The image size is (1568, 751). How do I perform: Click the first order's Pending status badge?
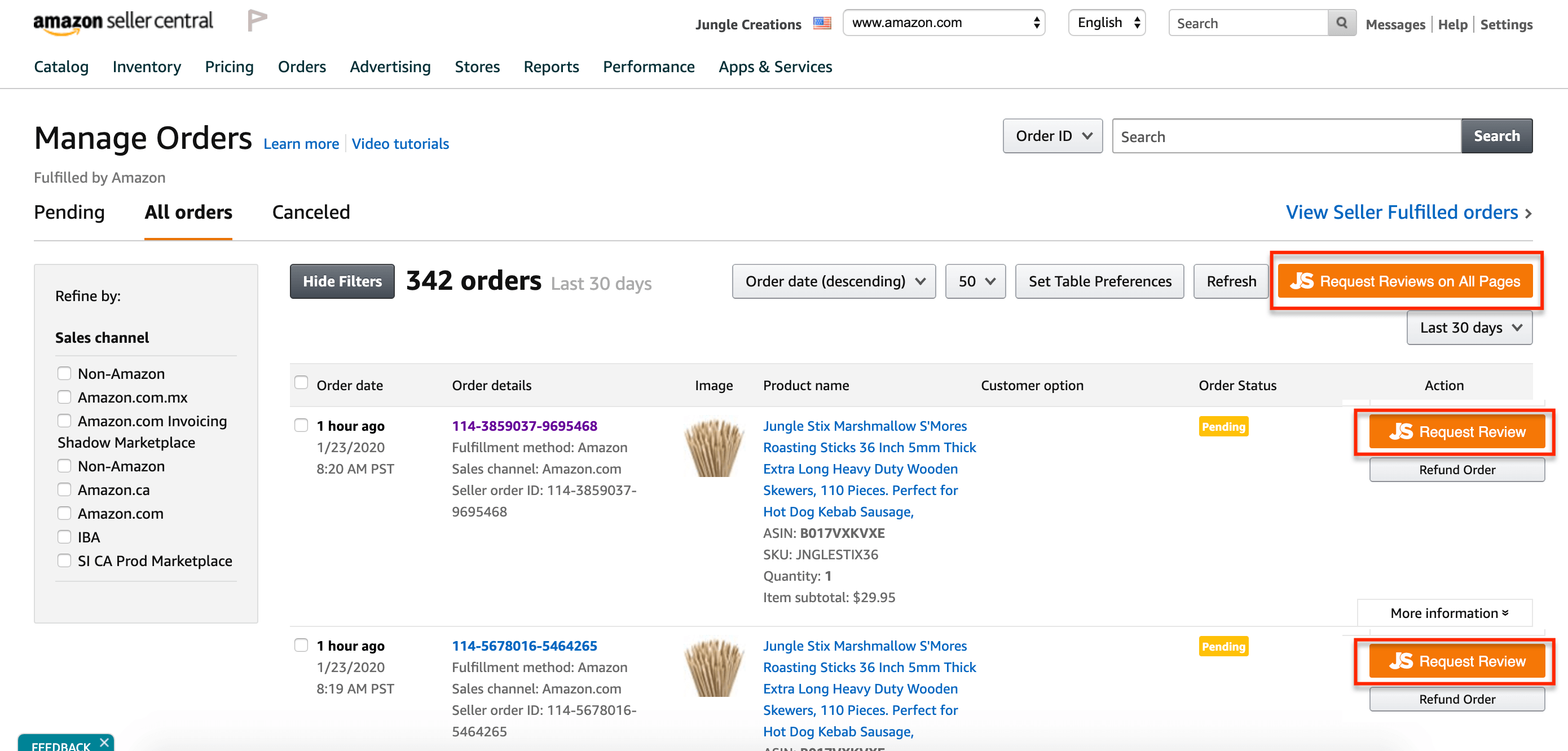[1223, 427]
